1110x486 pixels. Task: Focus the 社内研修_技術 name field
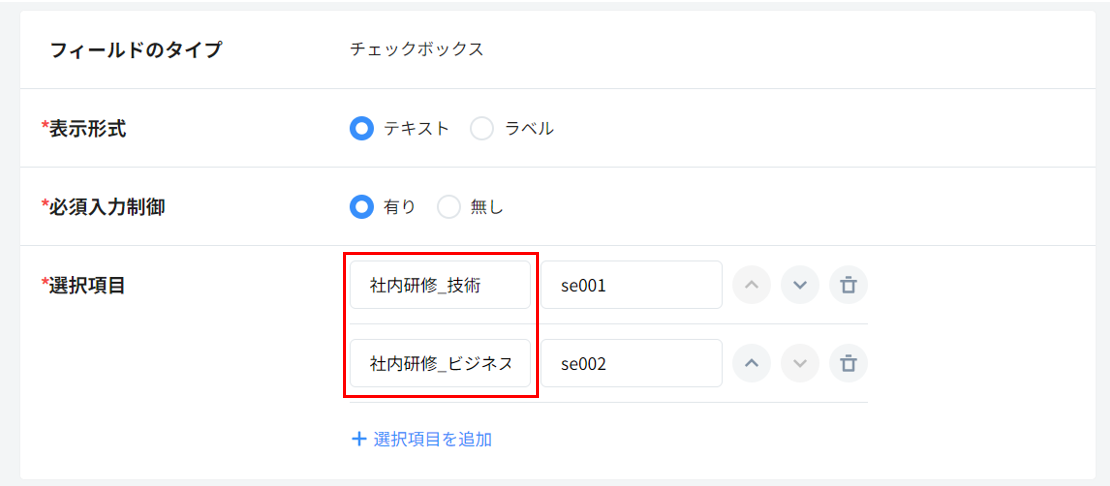pos(440,286)
